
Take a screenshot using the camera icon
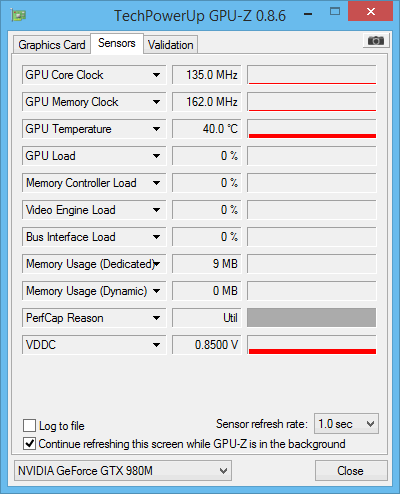pyautogui.click(x=376, y=41)
